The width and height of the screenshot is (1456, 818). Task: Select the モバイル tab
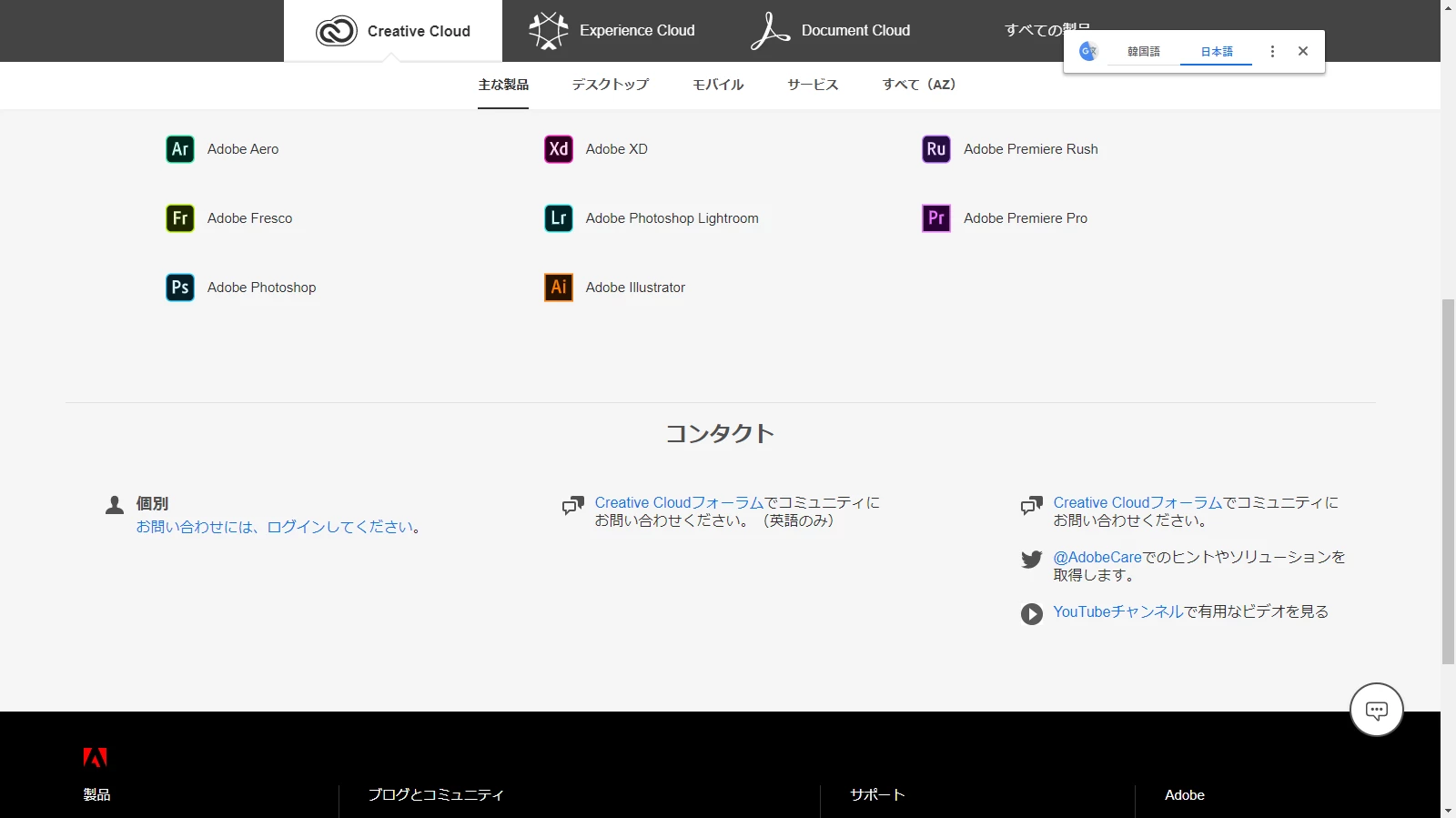(x=718, y=85)
